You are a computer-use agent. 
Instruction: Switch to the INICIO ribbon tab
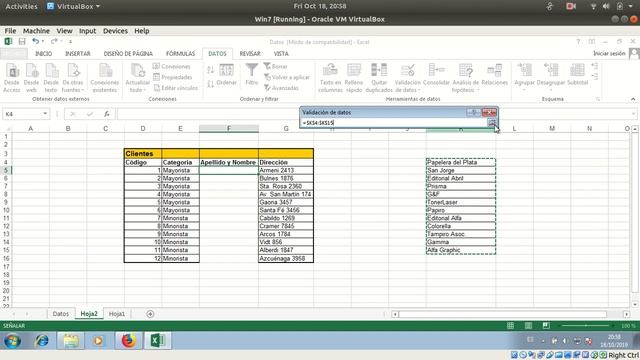[43, 53]
